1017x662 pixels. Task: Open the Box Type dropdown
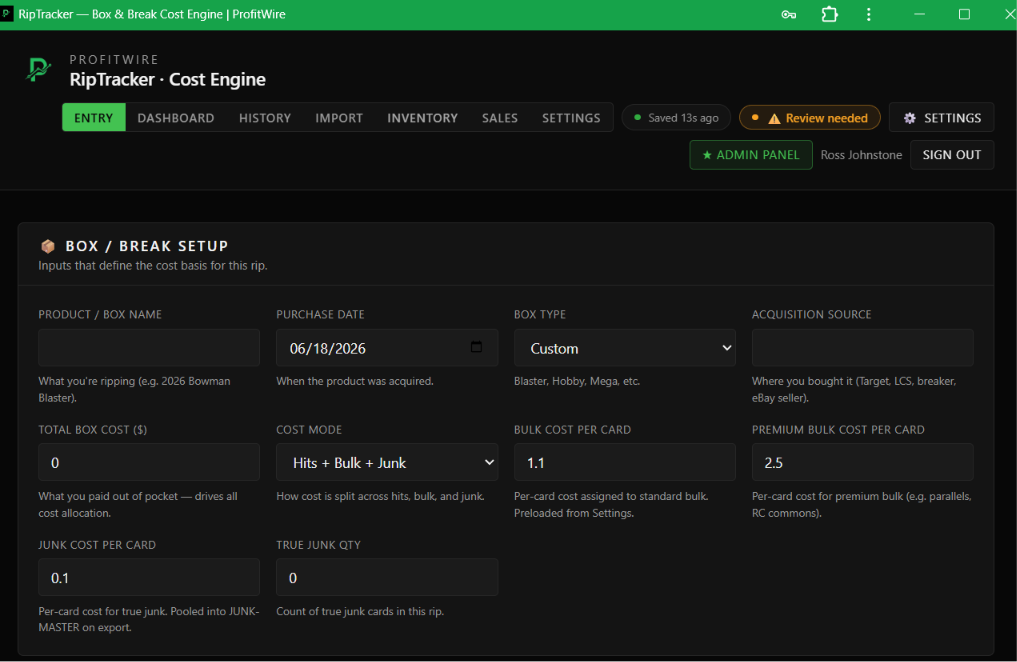click(625, 348)
